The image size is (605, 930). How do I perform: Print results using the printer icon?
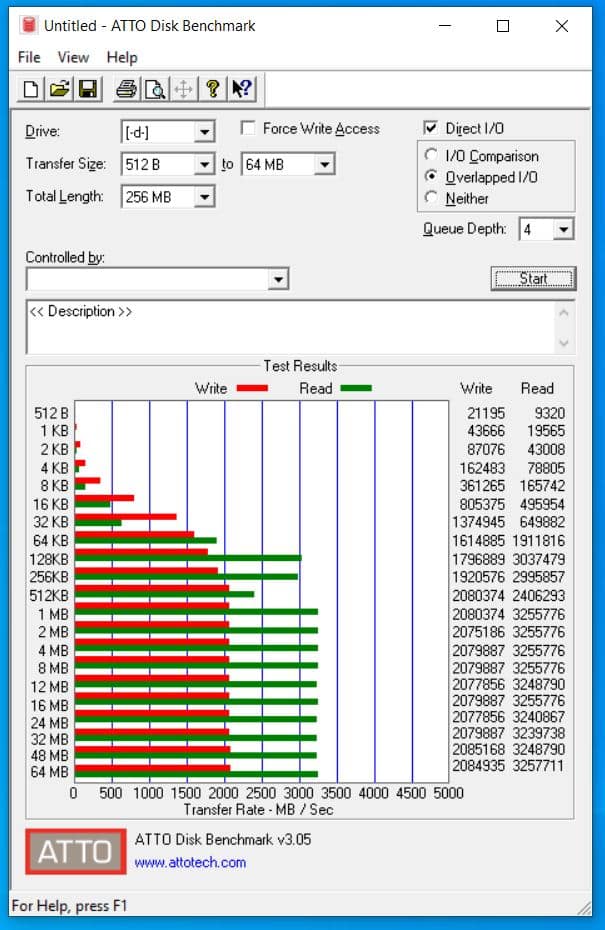[126, 89]
